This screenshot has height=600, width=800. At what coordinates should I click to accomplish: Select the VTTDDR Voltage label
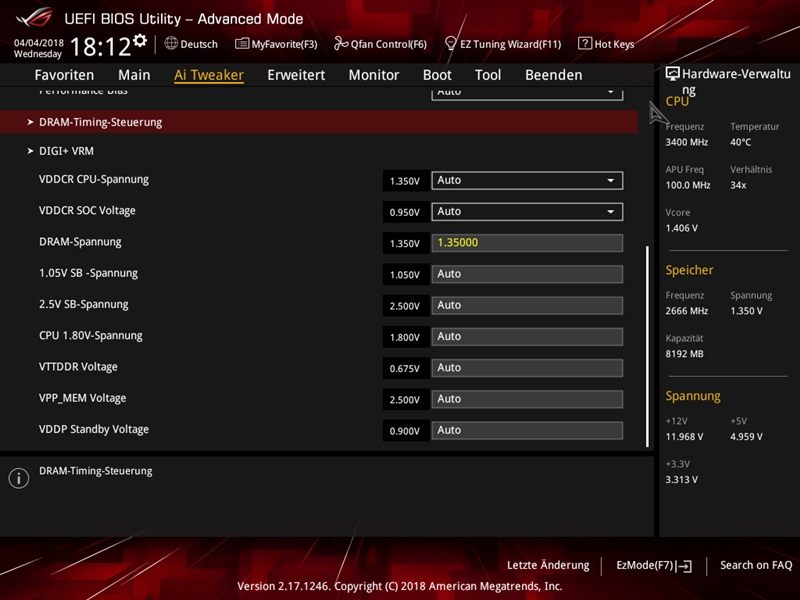pos(78,367)
